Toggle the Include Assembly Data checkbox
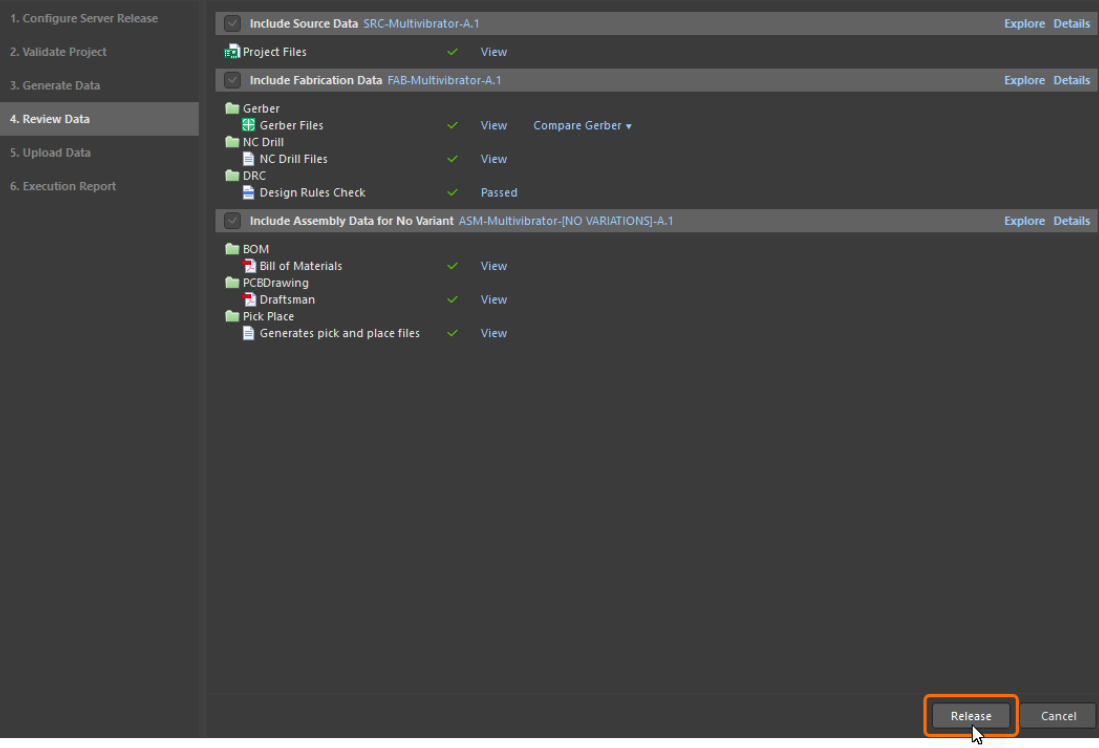Image resolution: width=1099 pixels, height=748 pixels. coord(232,221)
